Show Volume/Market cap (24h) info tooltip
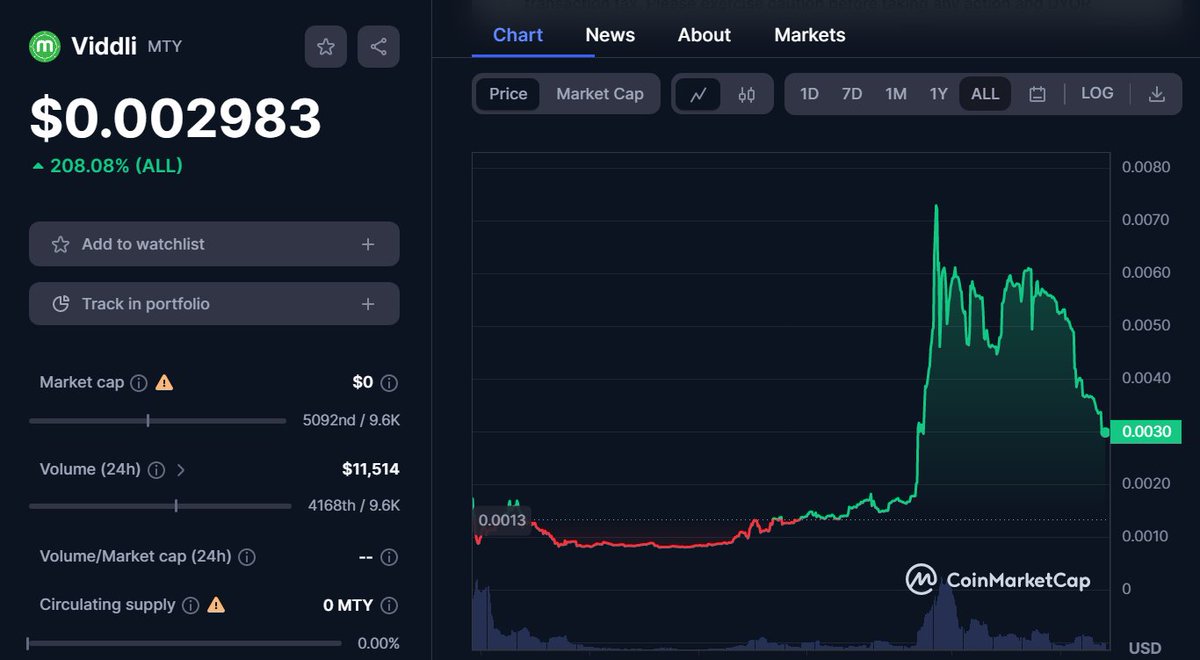The height and width of the screenshot is (660, 1200). point(247,557)
